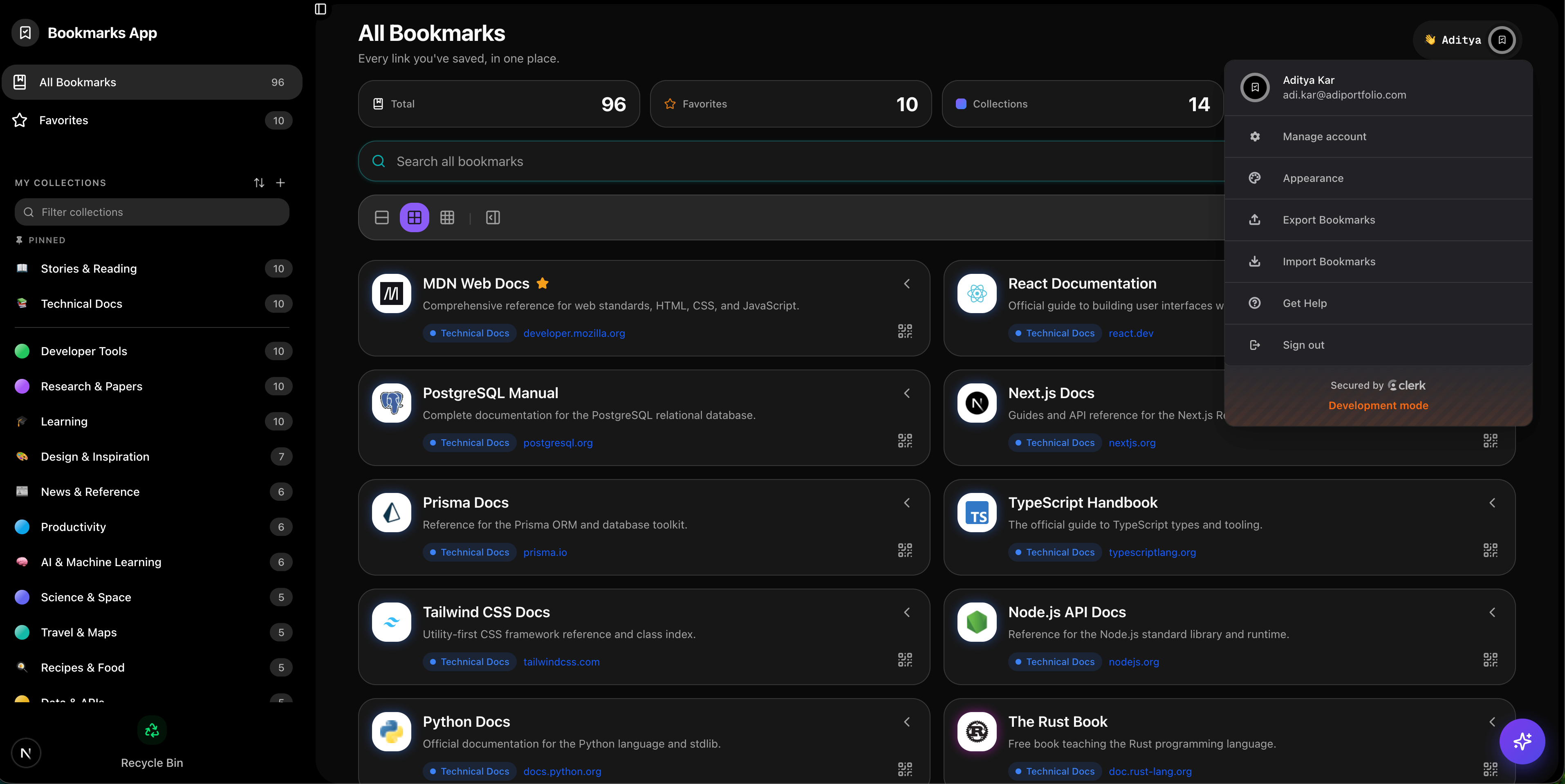Select blue Productivity collection swatch
The image size is (1565, 784).
(22, 527)
